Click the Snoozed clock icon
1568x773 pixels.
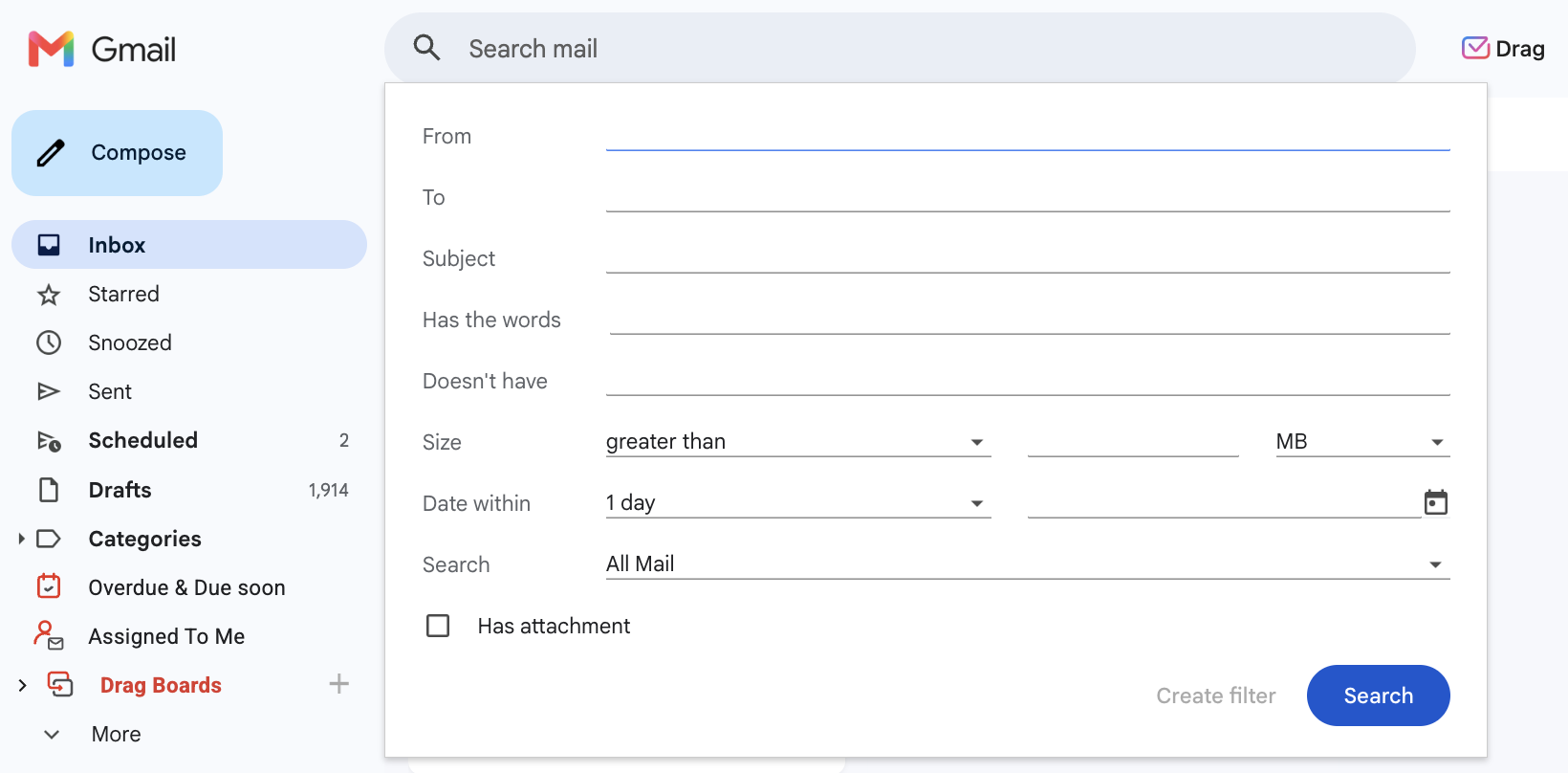coord(49,342)
